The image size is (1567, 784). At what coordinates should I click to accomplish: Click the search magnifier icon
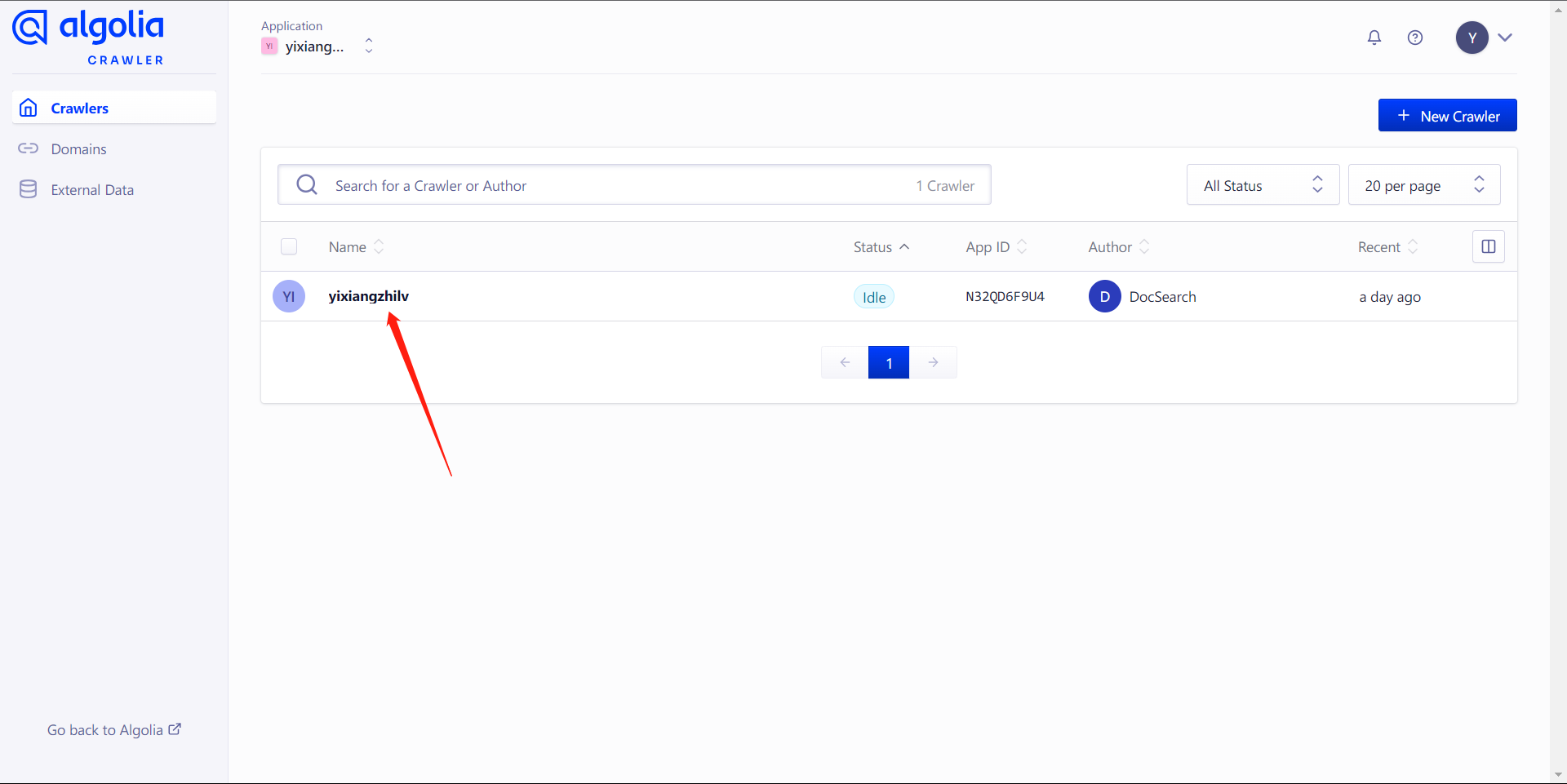[307, 185]
